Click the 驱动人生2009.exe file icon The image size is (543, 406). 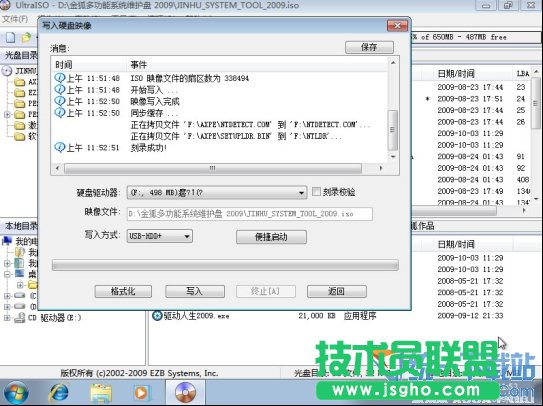157,316
